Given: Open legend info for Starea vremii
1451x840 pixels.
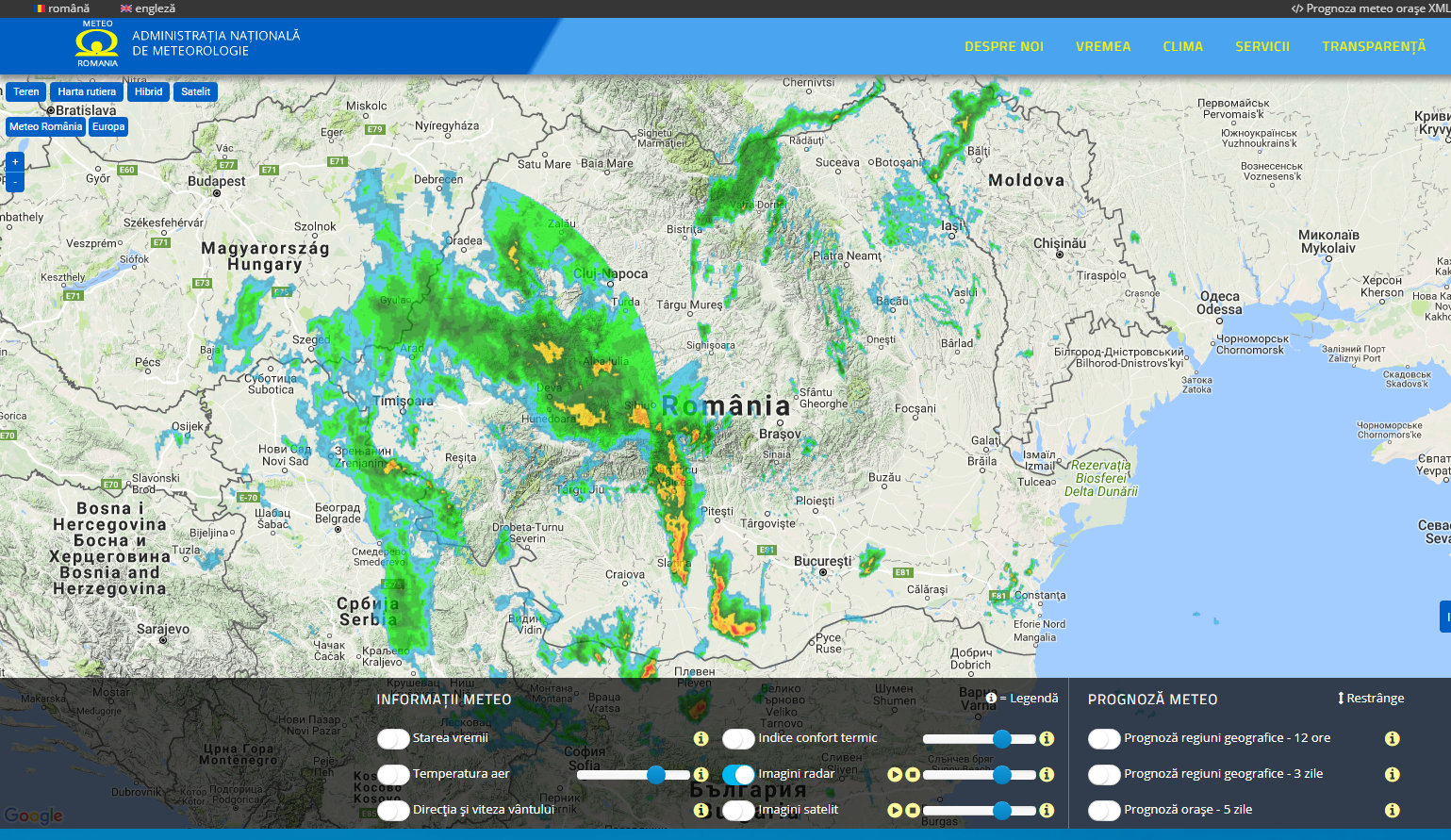Looking at the screenshot, I should coord(701,738).
